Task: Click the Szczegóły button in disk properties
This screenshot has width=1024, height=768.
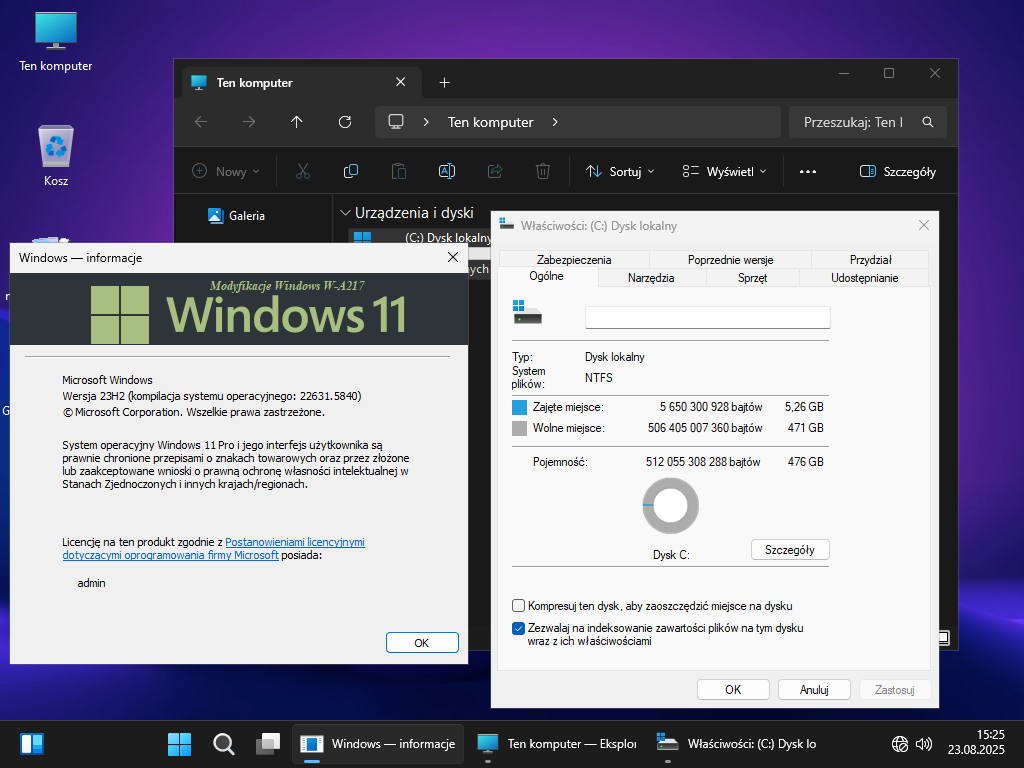Action: coord(789,550)
